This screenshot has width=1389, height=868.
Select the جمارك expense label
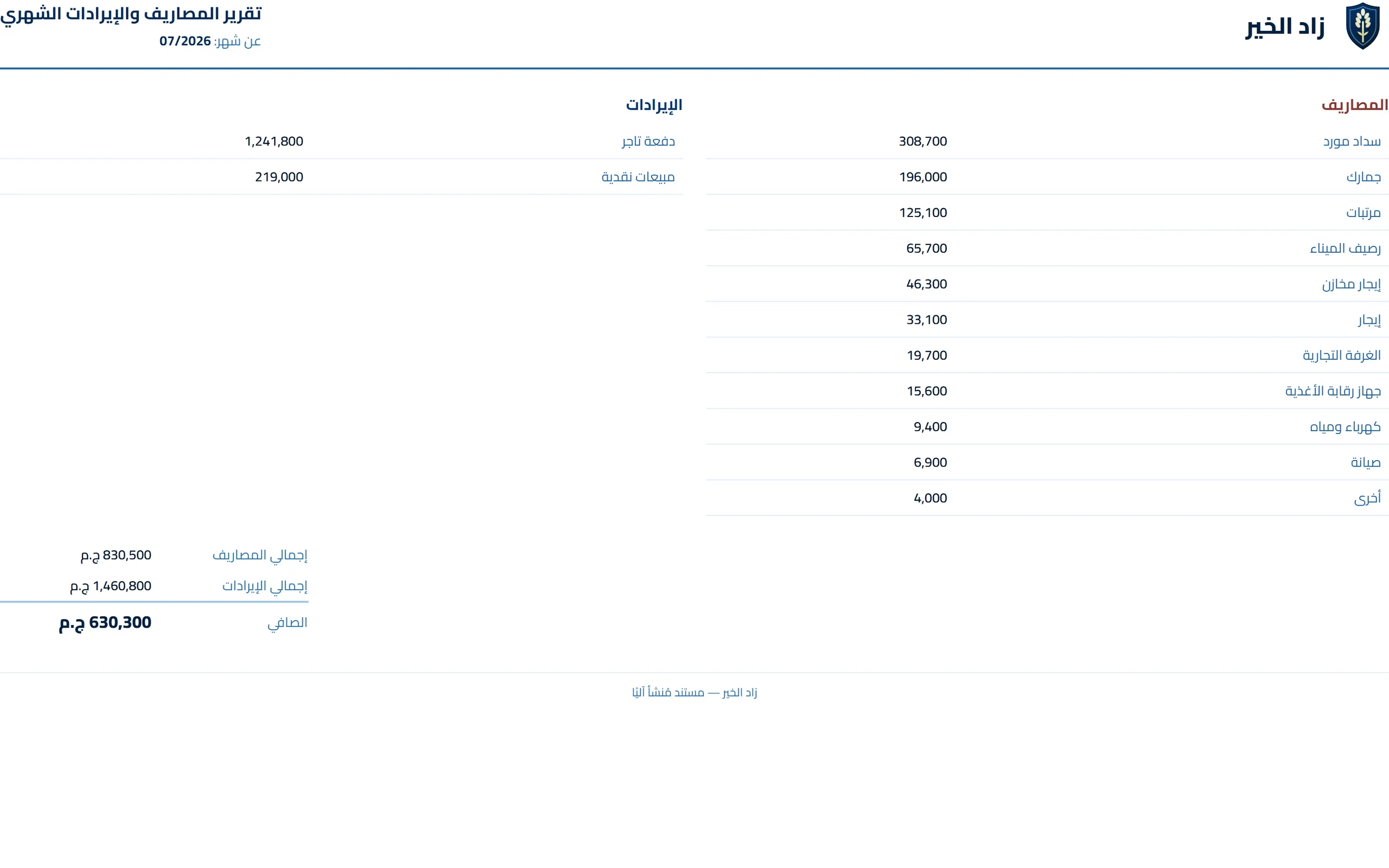[x=1363, y=177]
